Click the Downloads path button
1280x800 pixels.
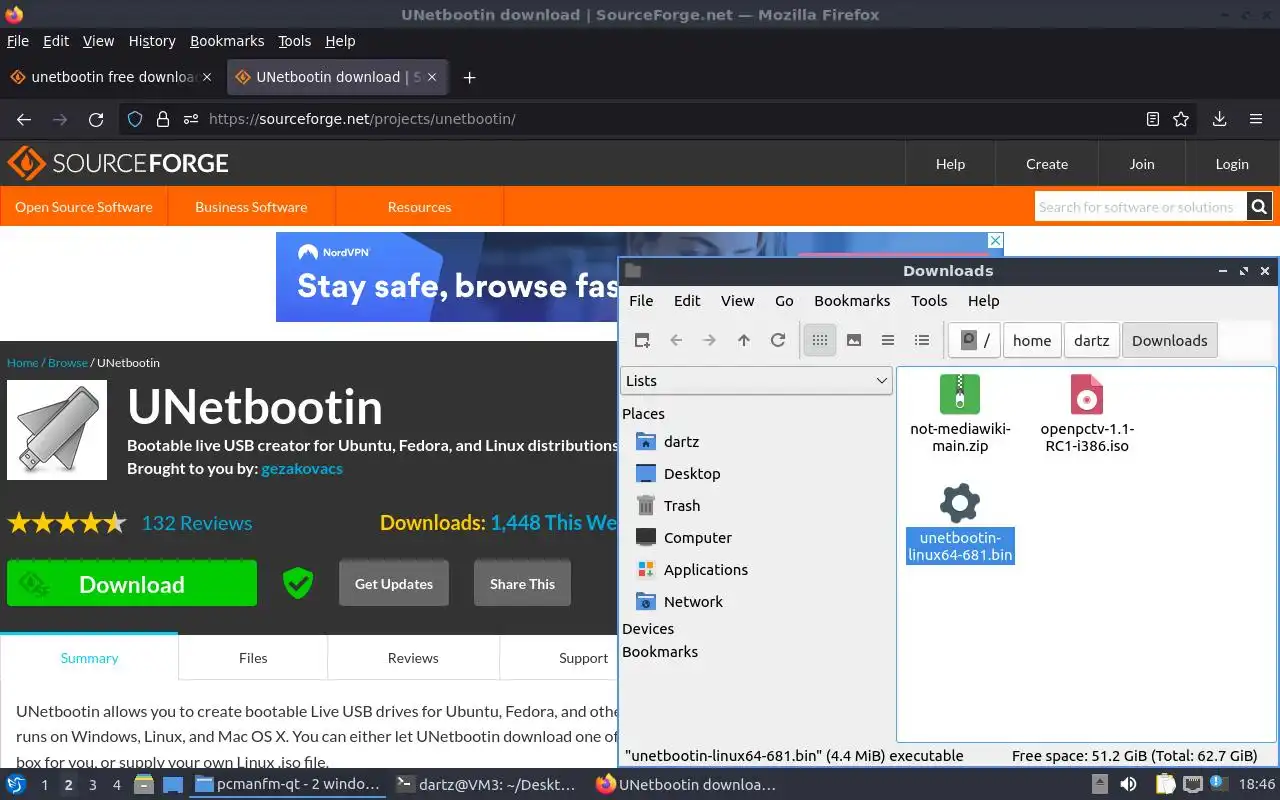pos(1169,340)
